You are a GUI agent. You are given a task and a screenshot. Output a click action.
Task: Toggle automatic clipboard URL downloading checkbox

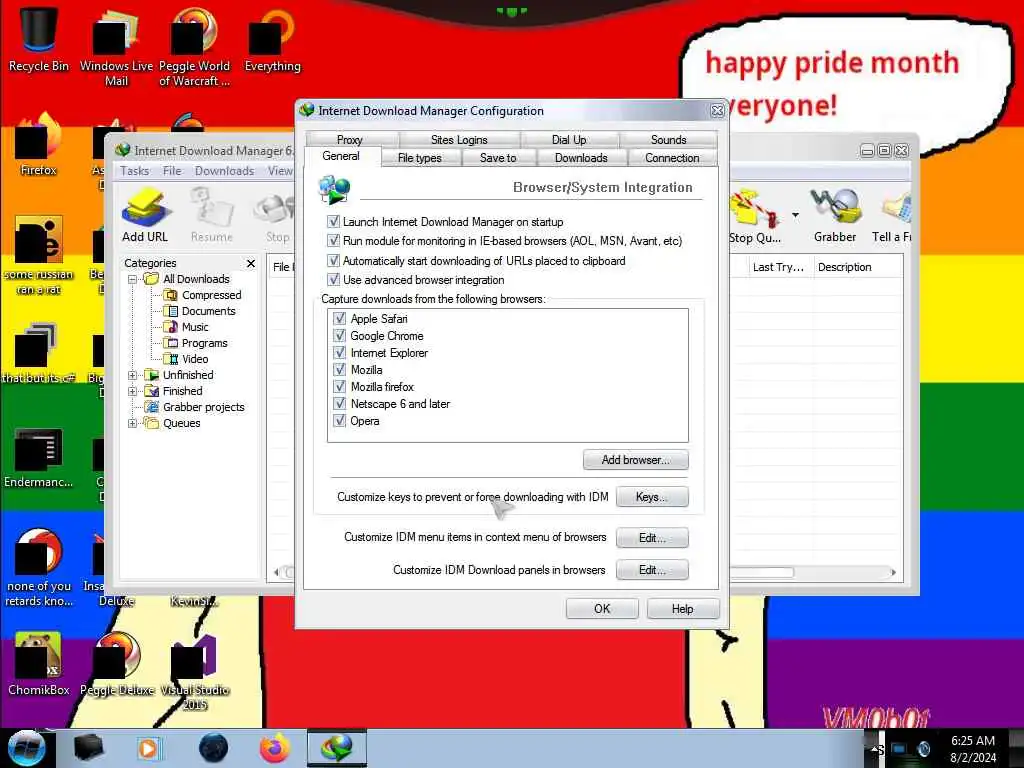pos(334,261)
